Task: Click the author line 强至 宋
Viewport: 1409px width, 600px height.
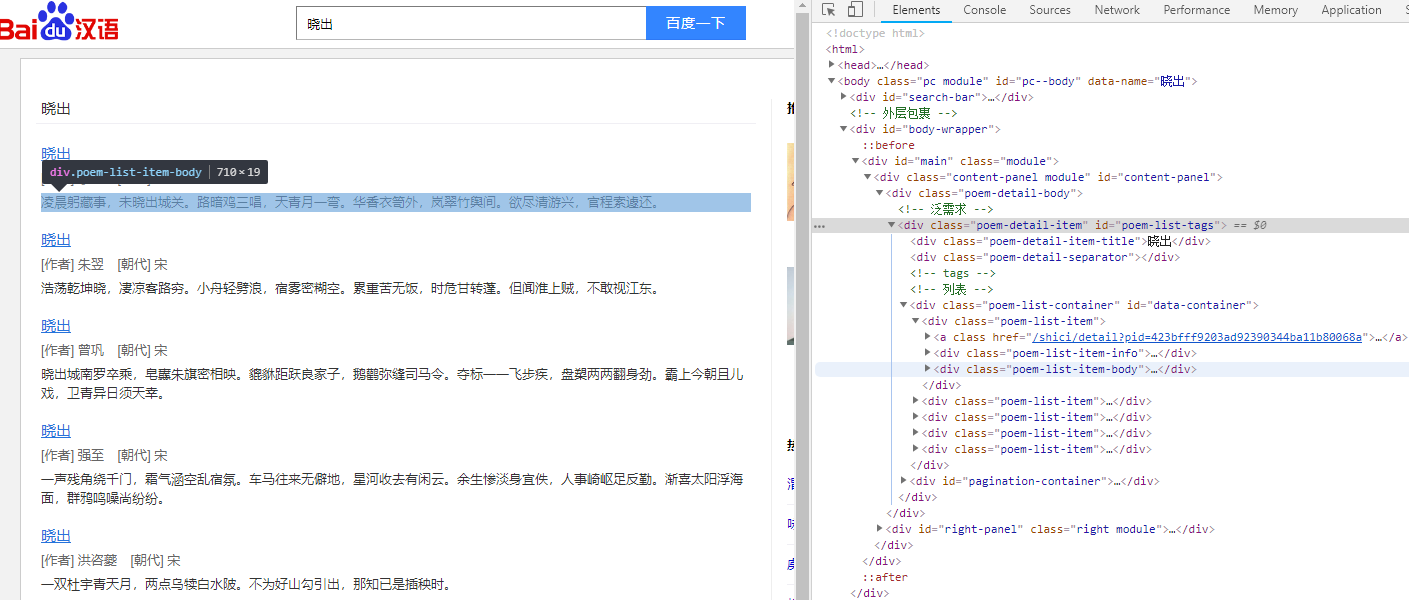Action: click(x=104, y=455)
